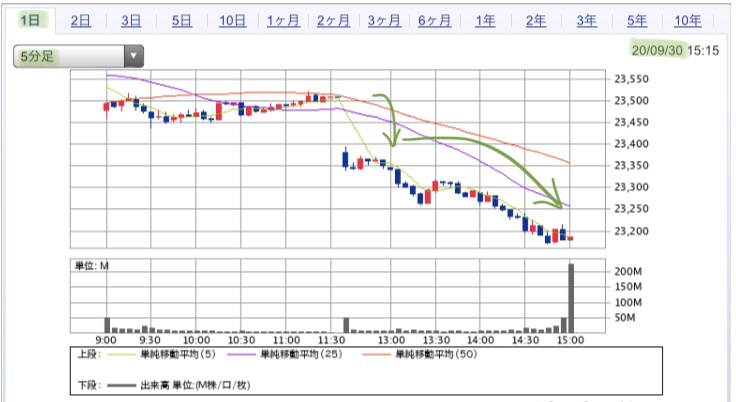
Task: Open the 3日 chart range
Action: 131,21
